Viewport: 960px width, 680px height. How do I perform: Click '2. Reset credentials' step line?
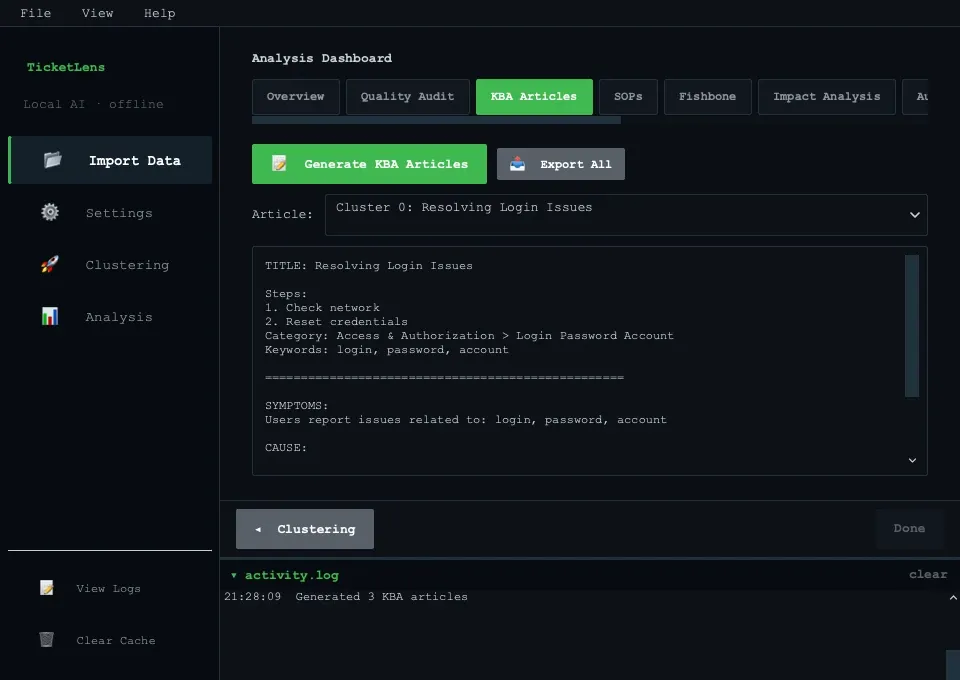(336, 321)
